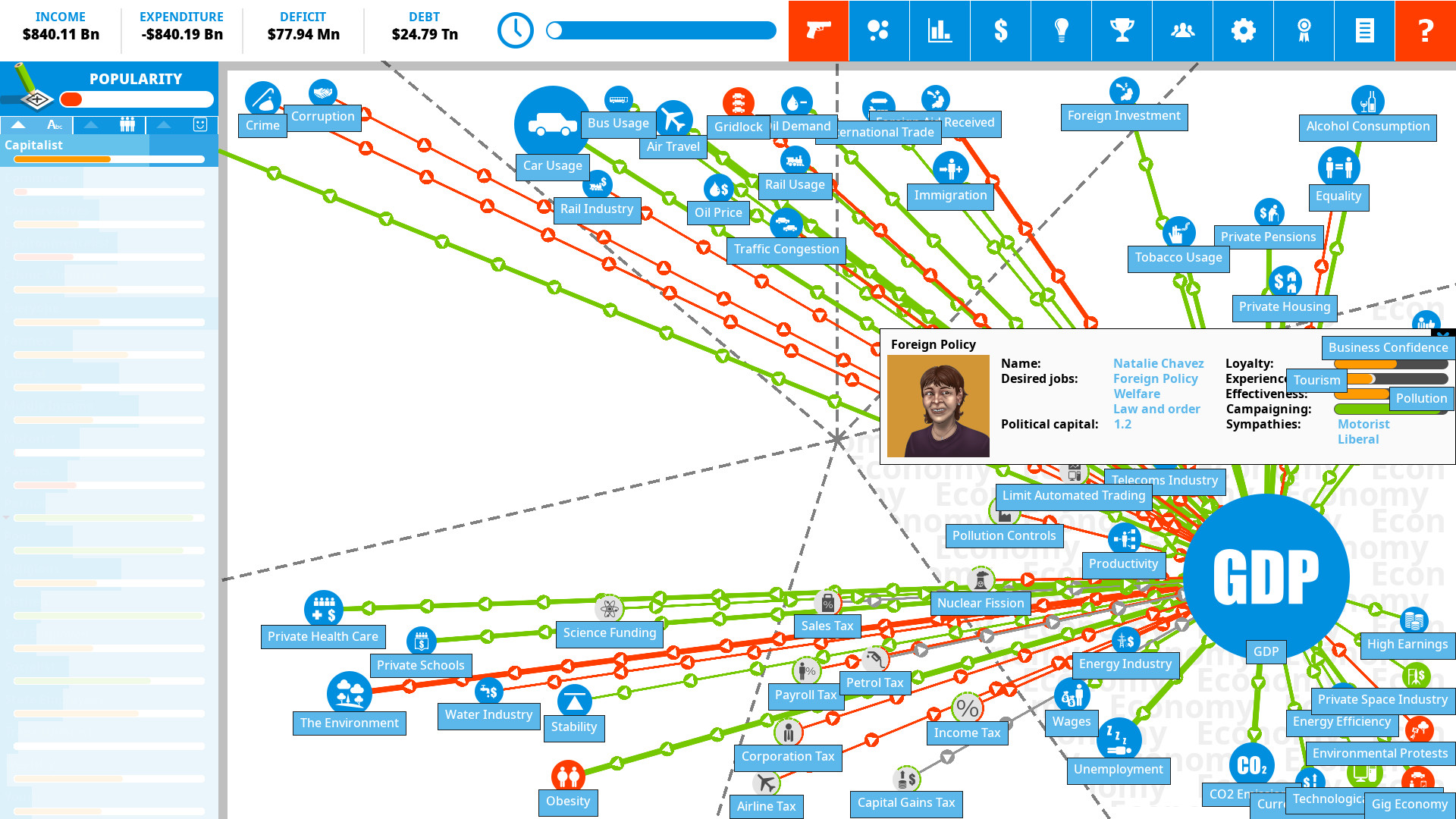
Task: Select the awards/medals ribbon tab
Action: coord(1304,30)
